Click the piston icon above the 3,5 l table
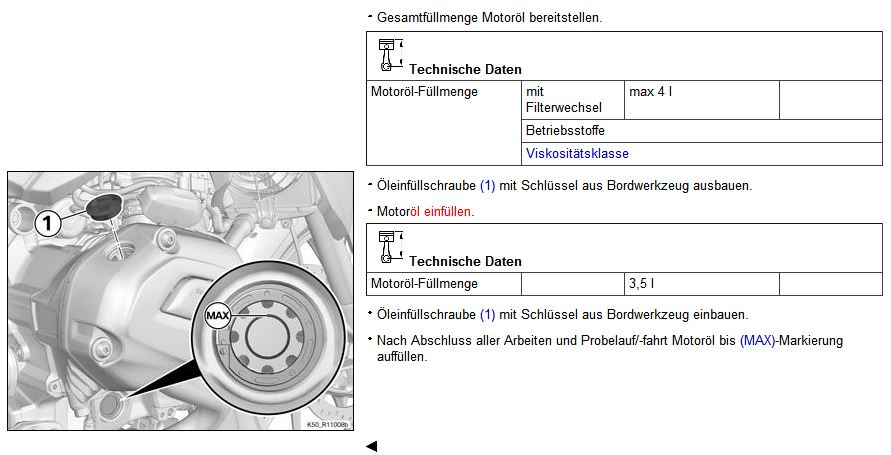Image resolution: width=891 pixels, height=455 pixels. (389, 245)
